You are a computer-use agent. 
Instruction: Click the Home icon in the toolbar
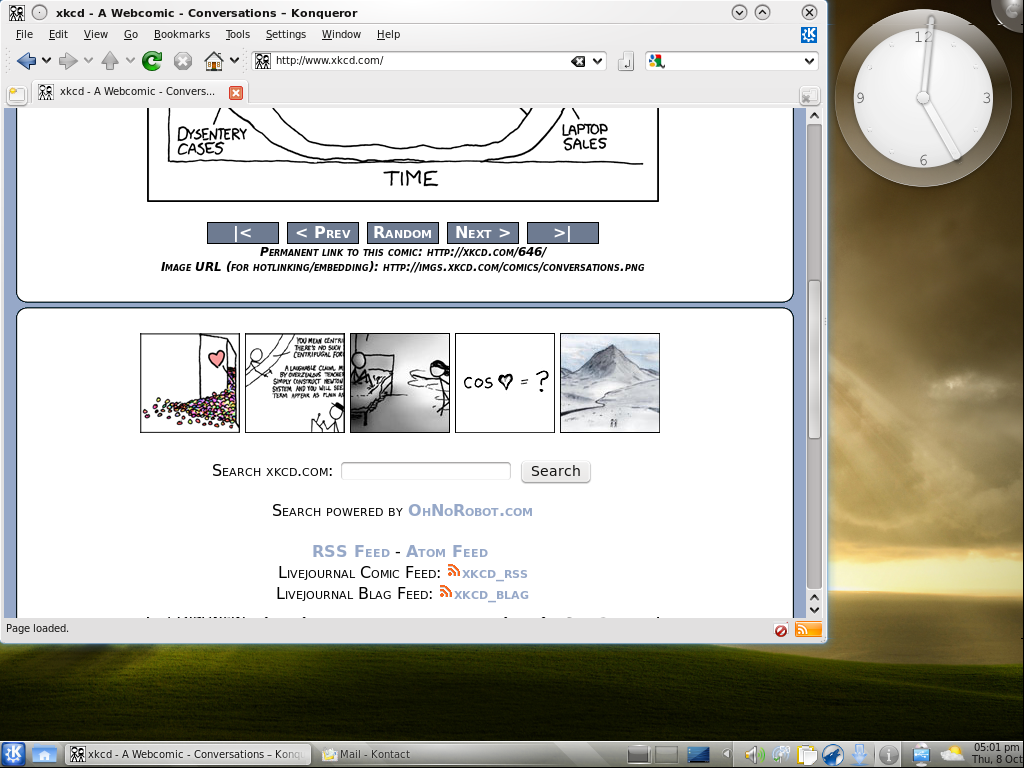pyautogui.click(x=213, y=61)
